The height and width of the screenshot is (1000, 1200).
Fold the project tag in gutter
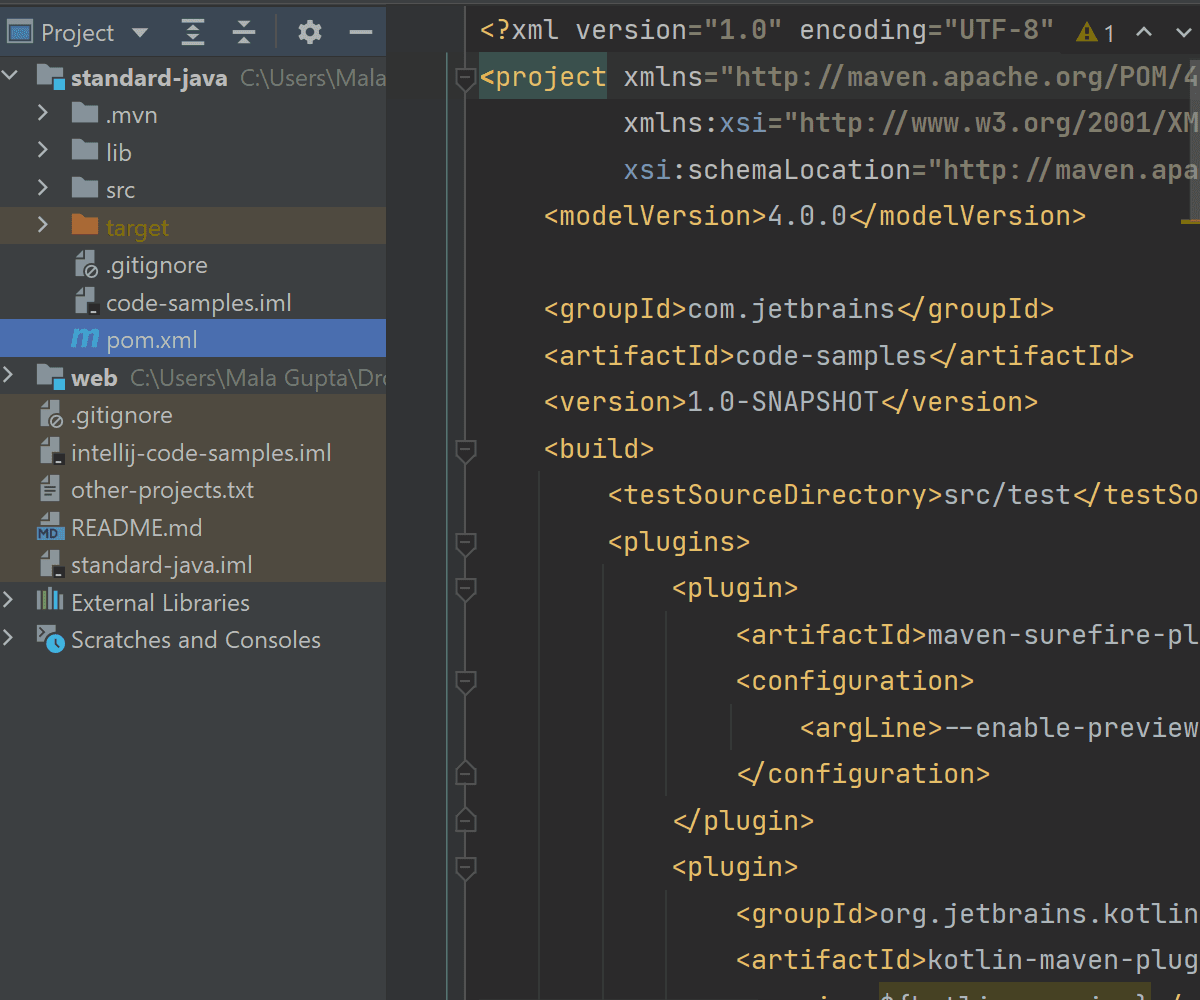(465, 79)
